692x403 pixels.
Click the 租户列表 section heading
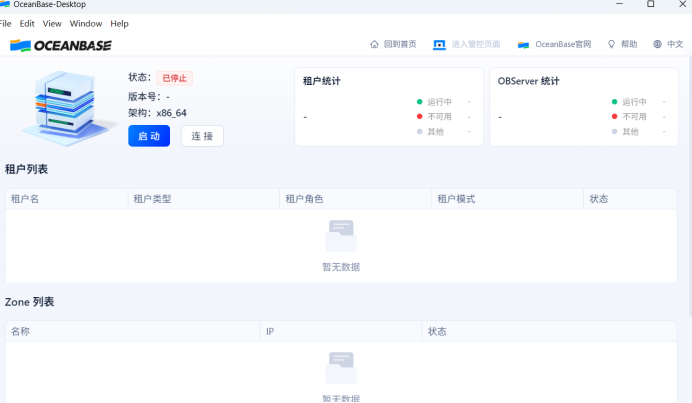(x=26, y=169)
